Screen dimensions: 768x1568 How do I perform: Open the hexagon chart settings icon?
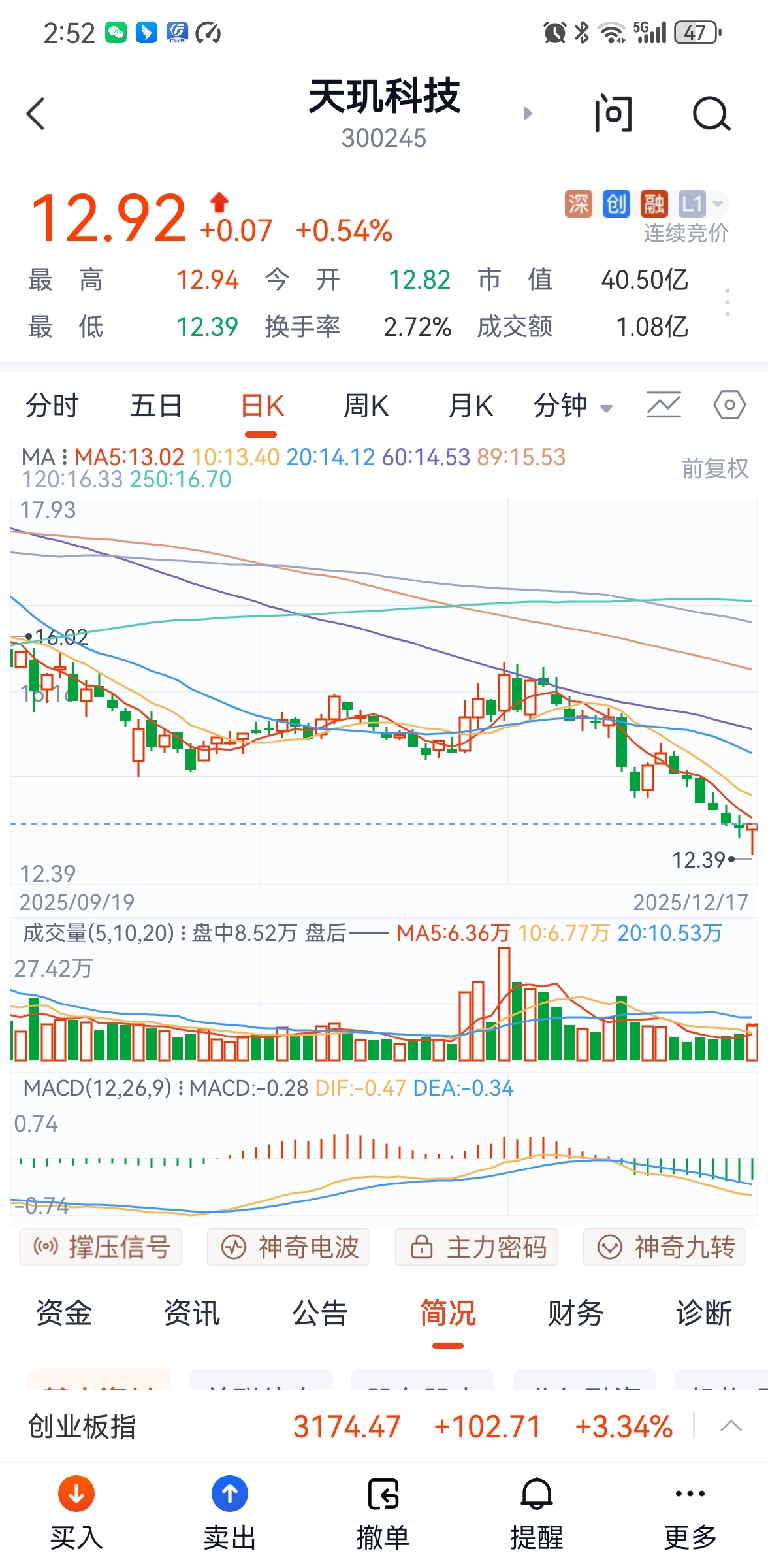tap(729, 405)
